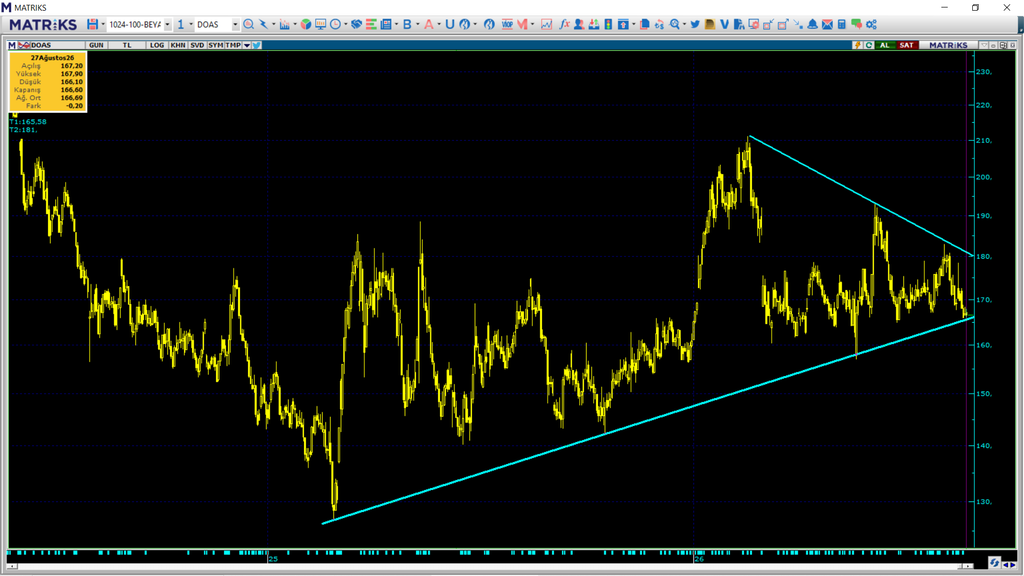This screenshot has width=1024, height=576.
Task: Toggle the KHN chart option
Action: (x=178, y=45)
